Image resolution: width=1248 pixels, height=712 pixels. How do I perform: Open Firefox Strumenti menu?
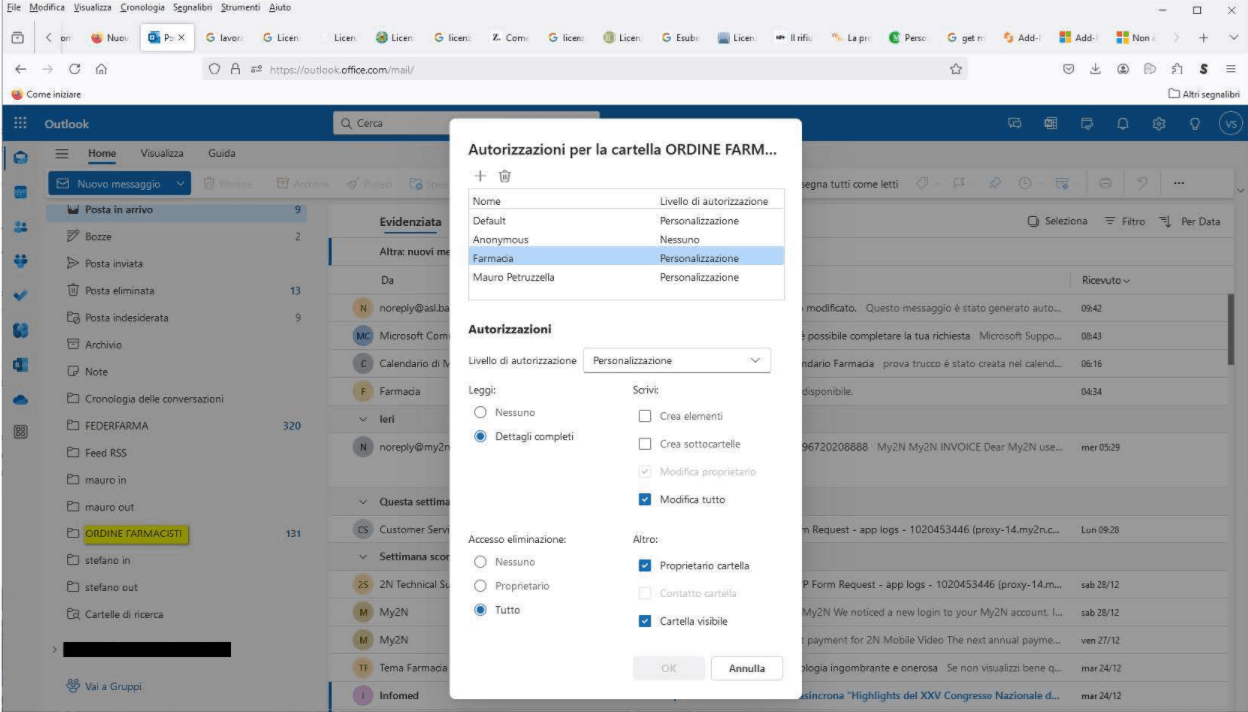click(x=240, y=7)
